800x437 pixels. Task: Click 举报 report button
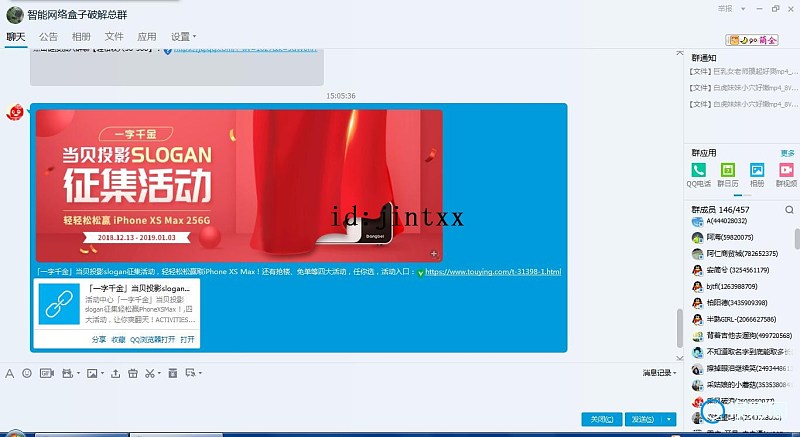pyautogui.click(x=725, y=9)
